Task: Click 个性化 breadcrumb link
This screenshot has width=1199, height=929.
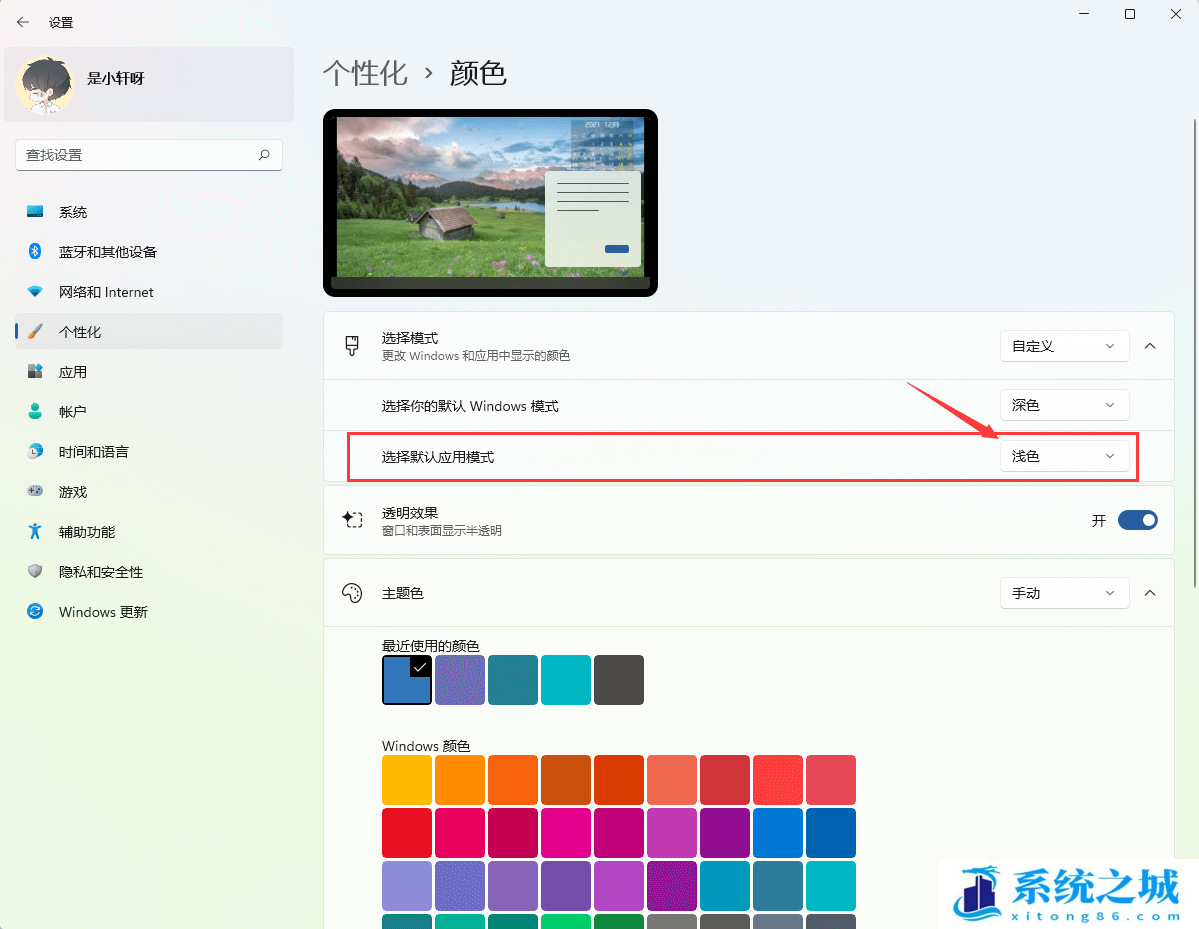Action: 366,73
